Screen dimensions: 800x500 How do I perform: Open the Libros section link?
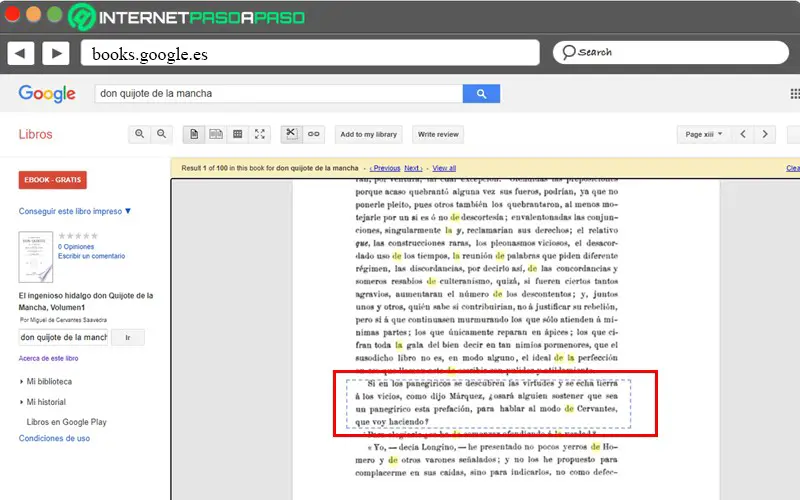[35, 134]
